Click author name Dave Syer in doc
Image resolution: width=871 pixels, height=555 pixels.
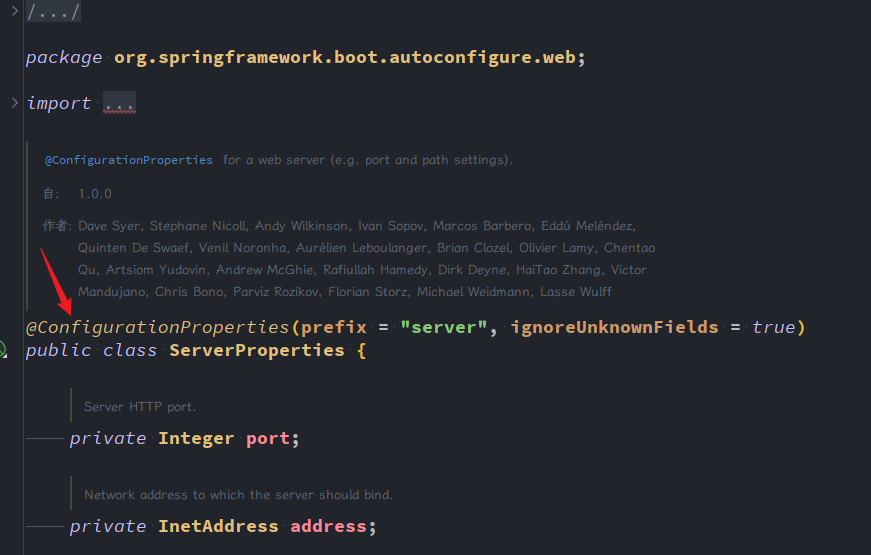(109, 226)
